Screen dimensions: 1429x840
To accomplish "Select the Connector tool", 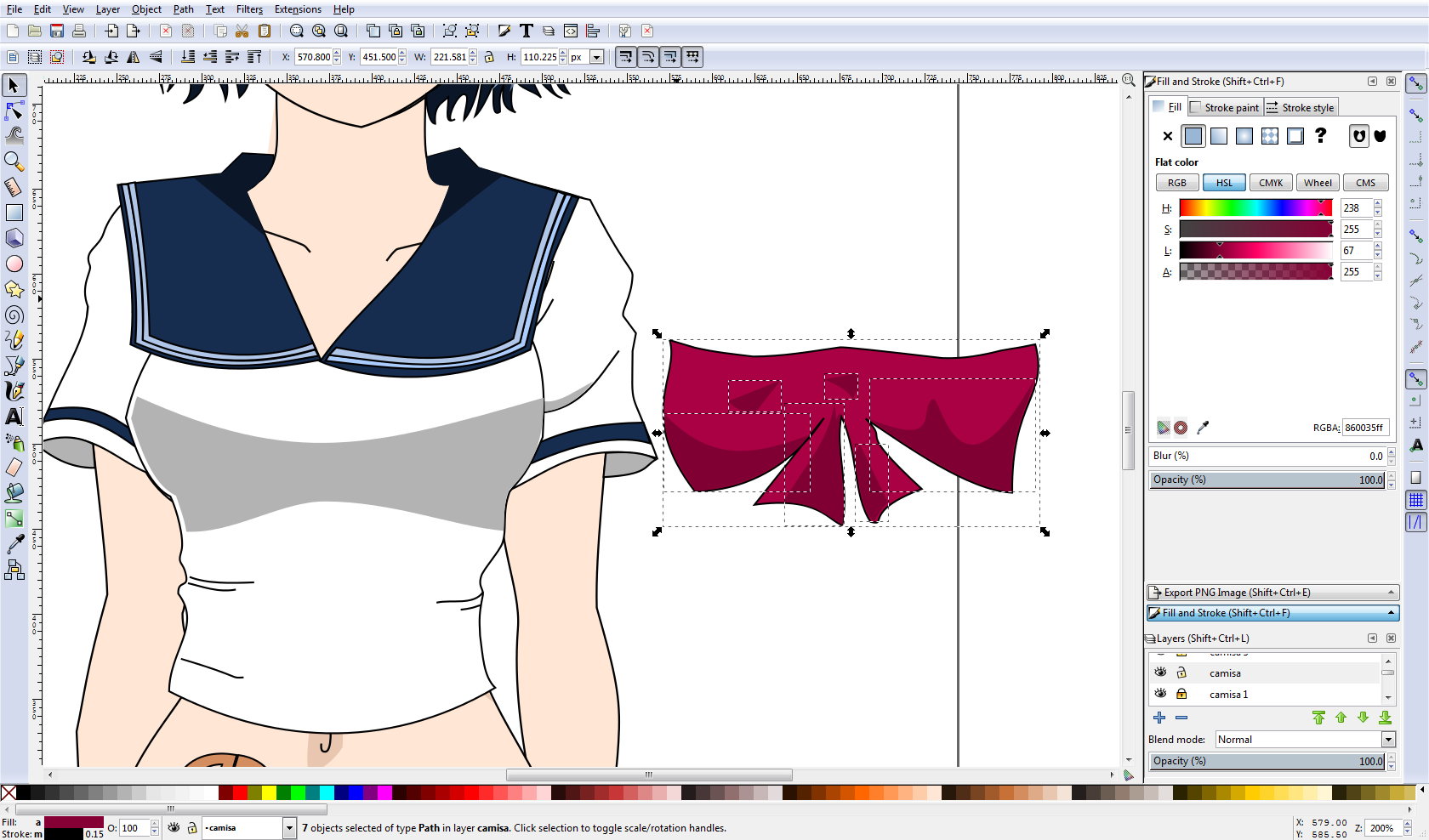I will click(14, 570).
